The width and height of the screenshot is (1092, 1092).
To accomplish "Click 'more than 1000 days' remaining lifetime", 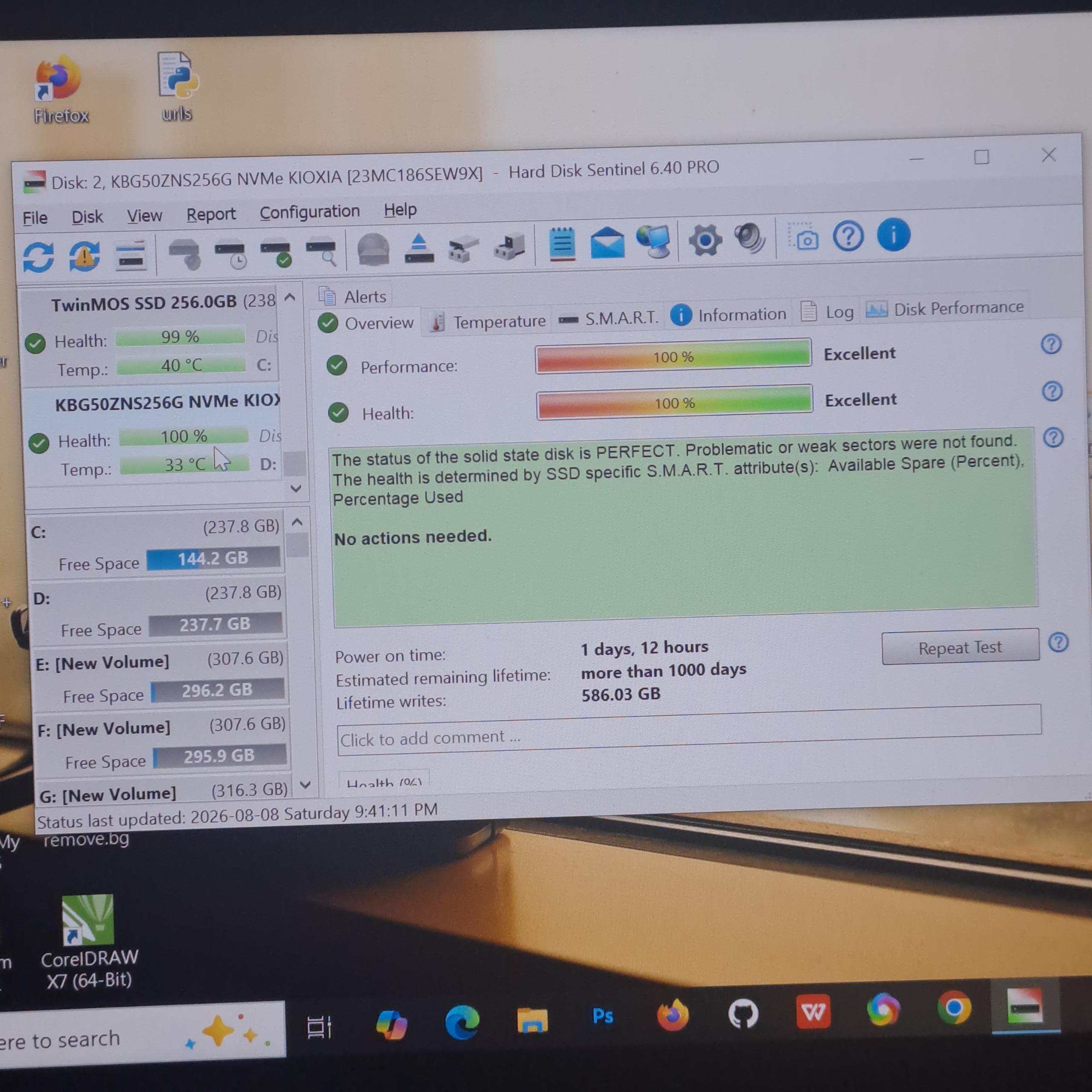I will tap(664, 671).
